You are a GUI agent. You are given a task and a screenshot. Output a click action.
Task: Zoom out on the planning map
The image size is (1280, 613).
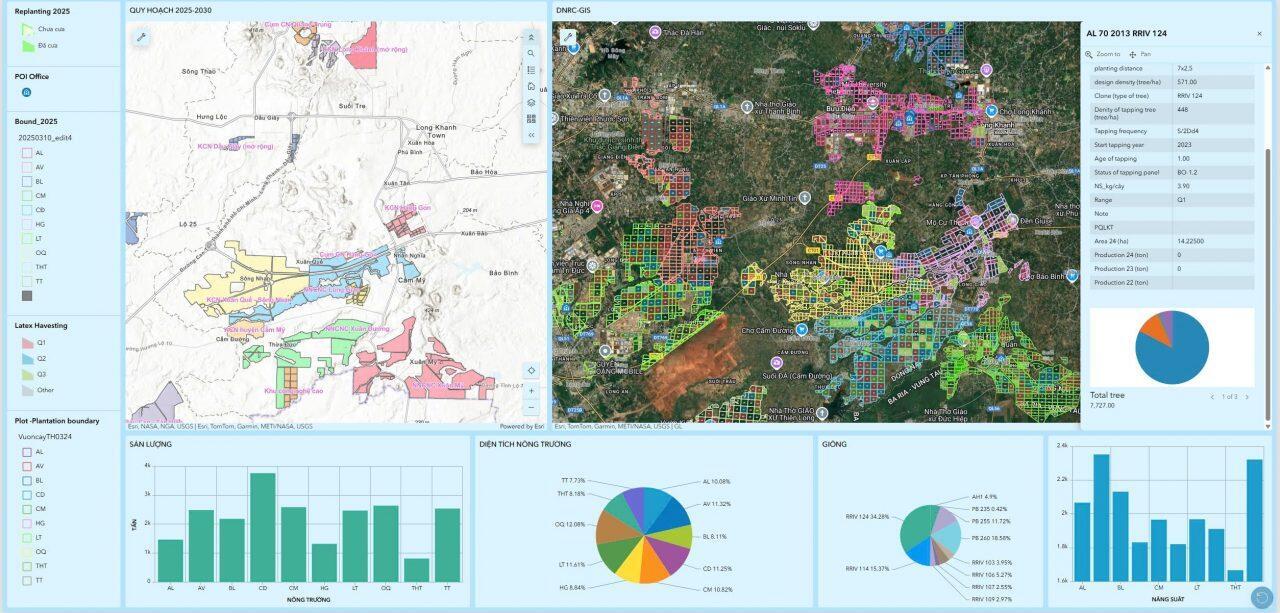tap(531, 408)
